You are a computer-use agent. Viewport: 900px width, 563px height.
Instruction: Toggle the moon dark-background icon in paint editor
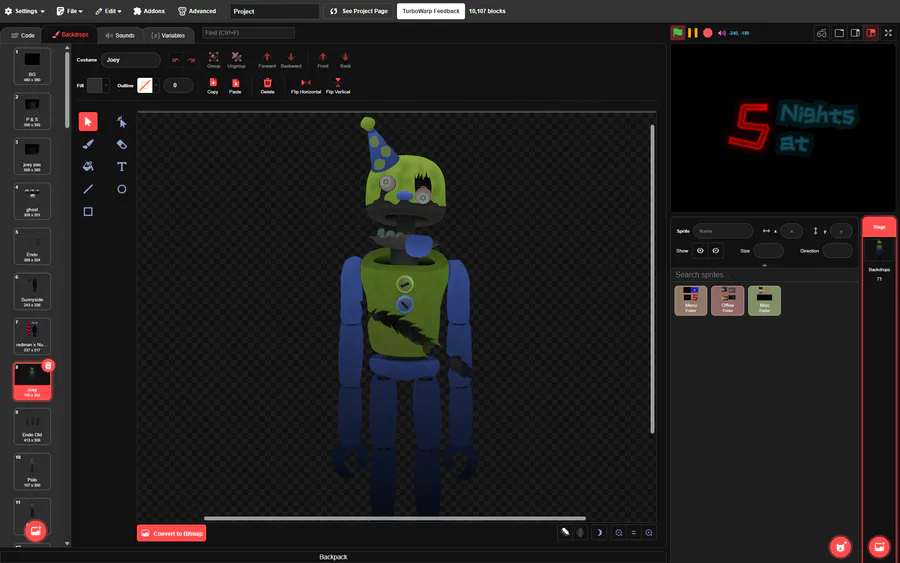pyautogui.click(x=599, y=533)
